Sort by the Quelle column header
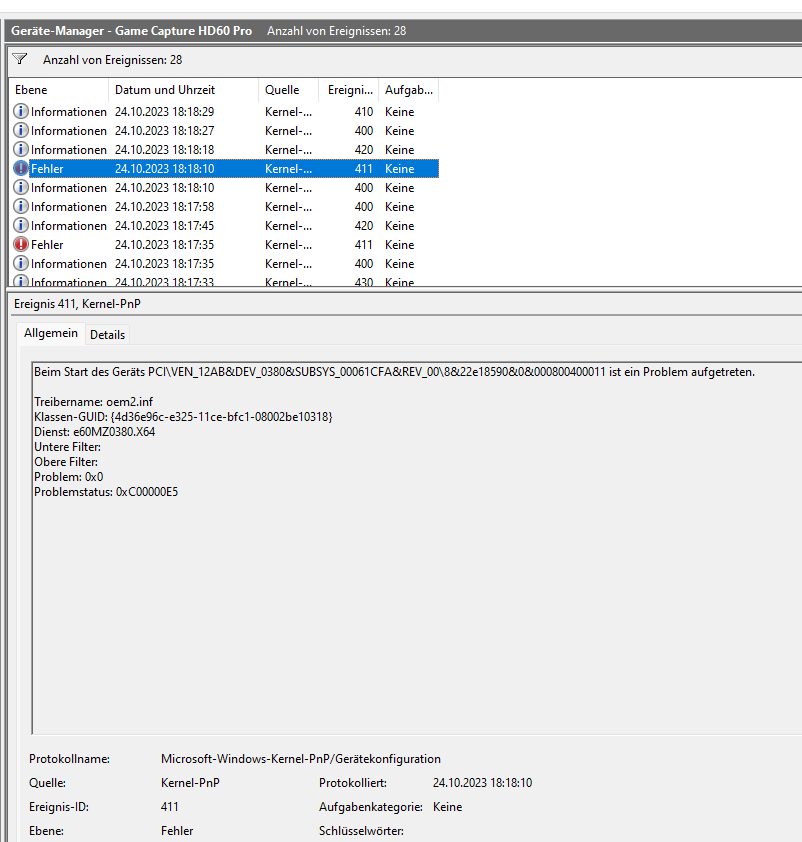The image size is (802, 842). 289,90
